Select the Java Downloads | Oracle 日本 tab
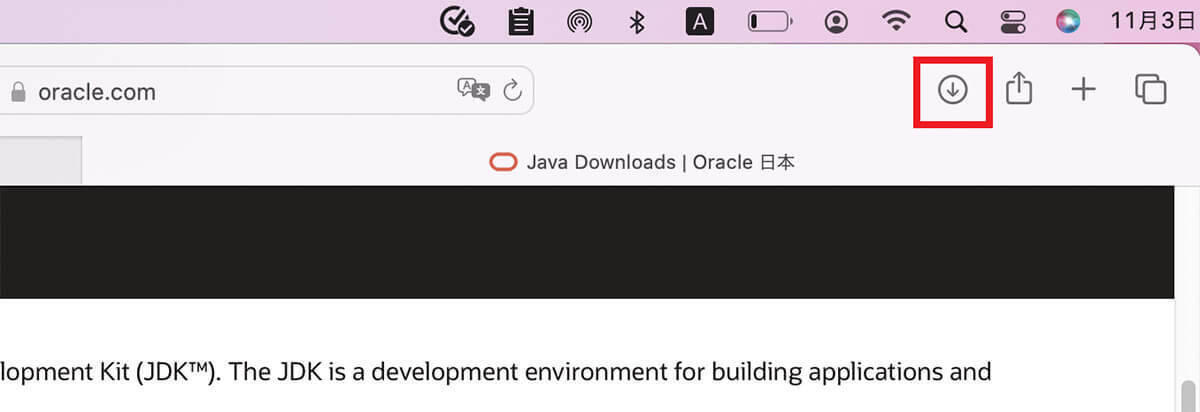The image size is (1200, 412). [641, 162]
